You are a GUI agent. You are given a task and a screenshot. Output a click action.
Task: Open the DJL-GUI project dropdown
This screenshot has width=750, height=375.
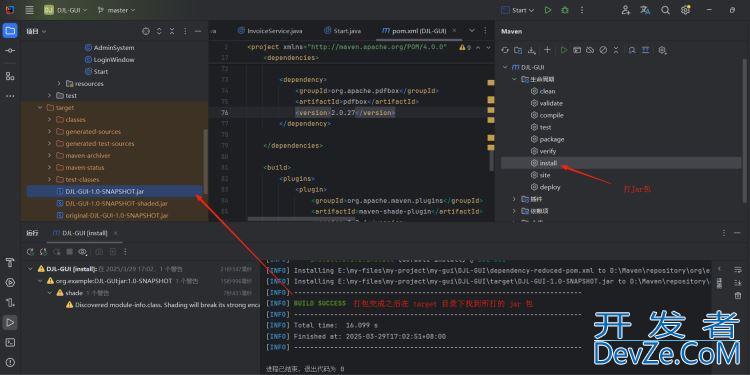point(66,10)
